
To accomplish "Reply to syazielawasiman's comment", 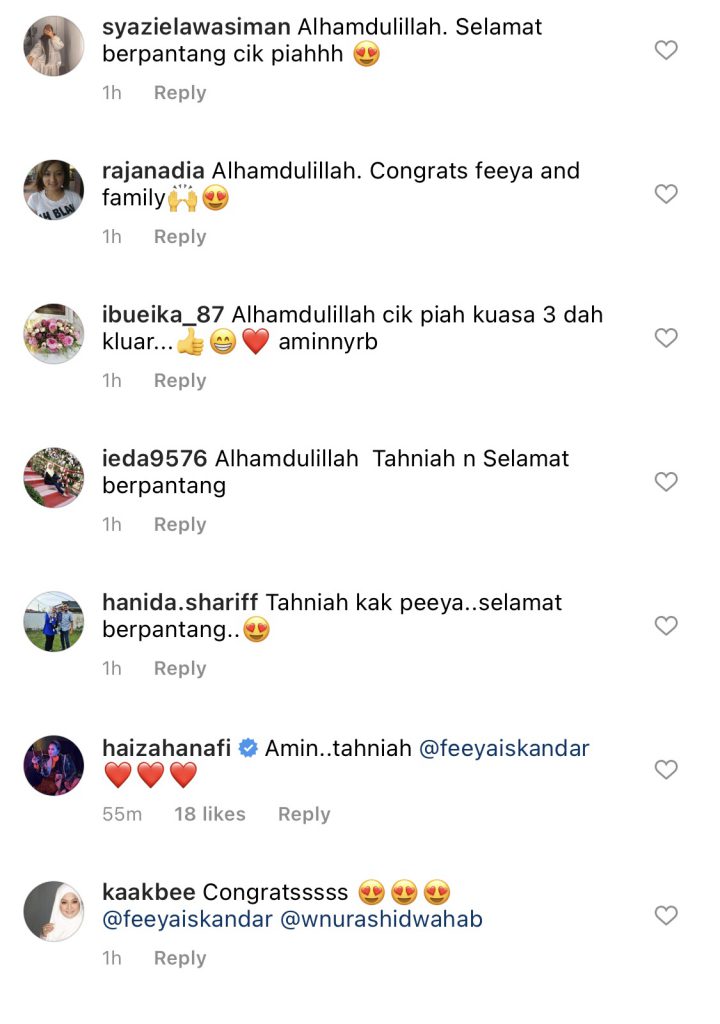I will (x=180, y=93).
